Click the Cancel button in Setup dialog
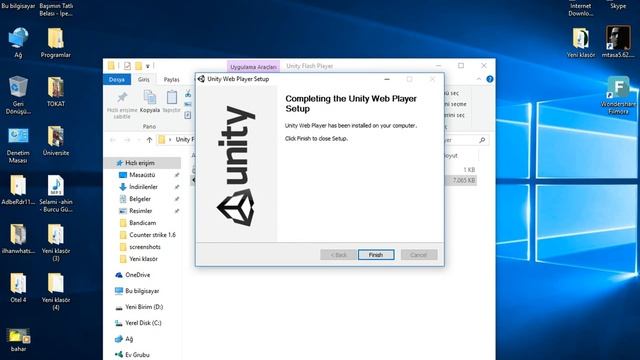The width and height of the screenshot is (640, 360). click(419, 255)
